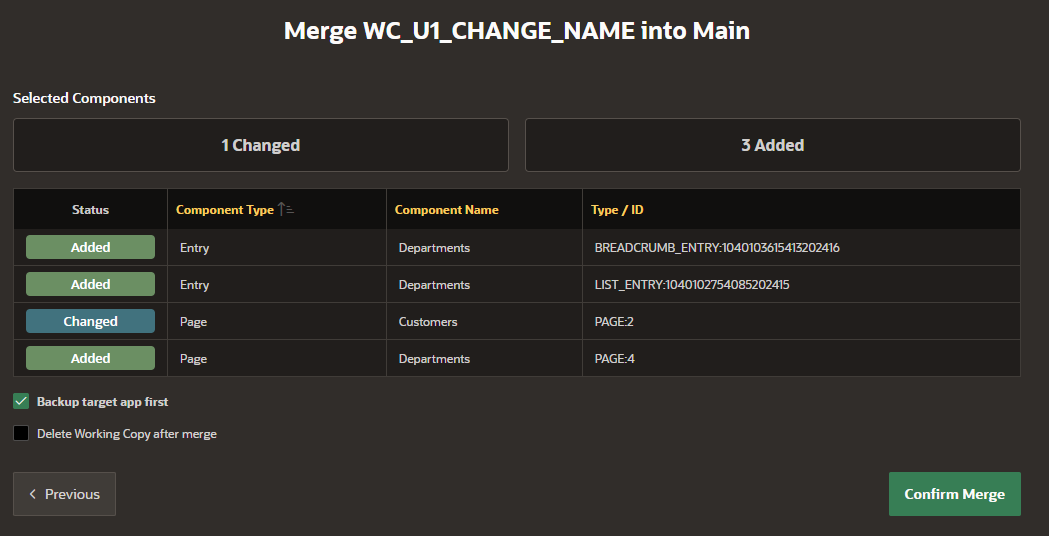Image resolution: width=1049 pixels, height=536 pixels.
Task: Select the PAGE:2 Type / ID cell
Action: pos(801,321)
